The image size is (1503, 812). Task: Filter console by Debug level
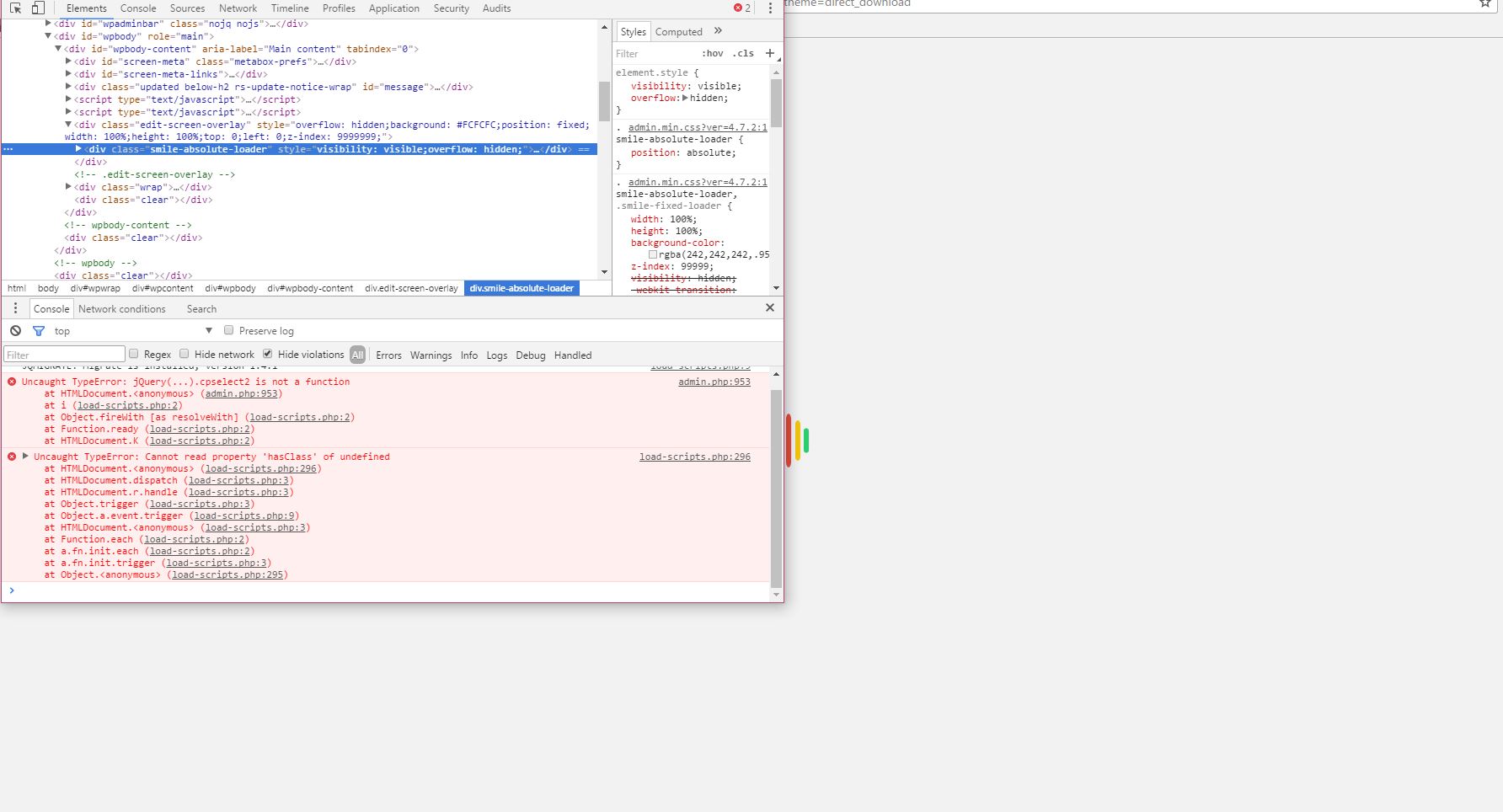pyautogui.click(x=531, y=355)
